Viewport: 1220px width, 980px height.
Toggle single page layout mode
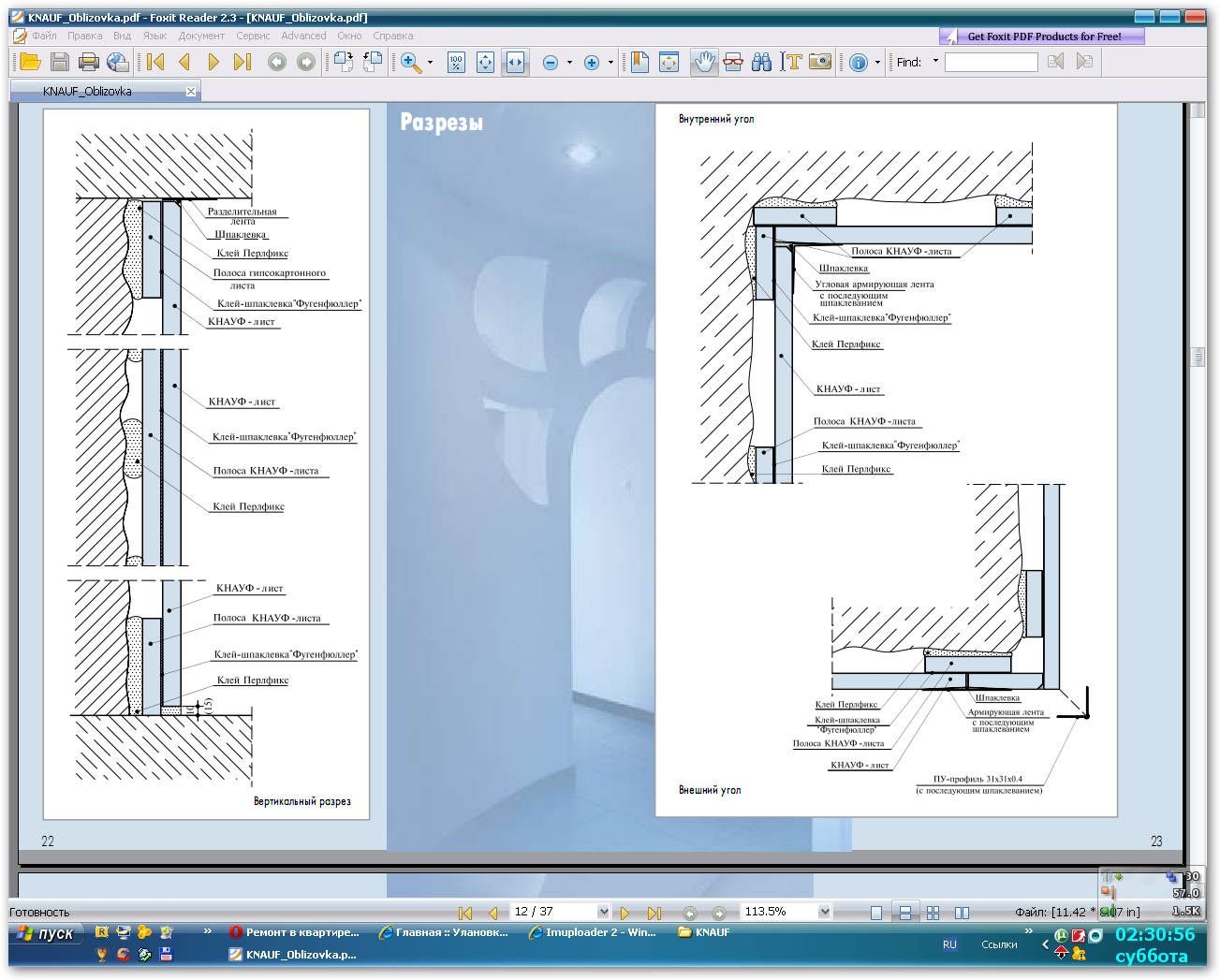point(876,911)
